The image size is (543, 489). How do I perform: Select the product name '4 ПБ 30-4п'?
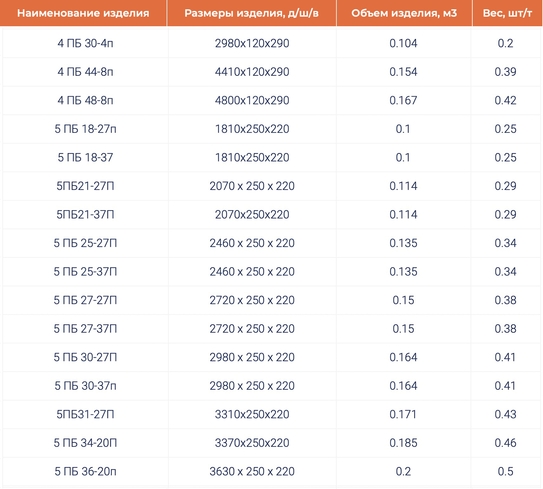(x=85, y=43)
